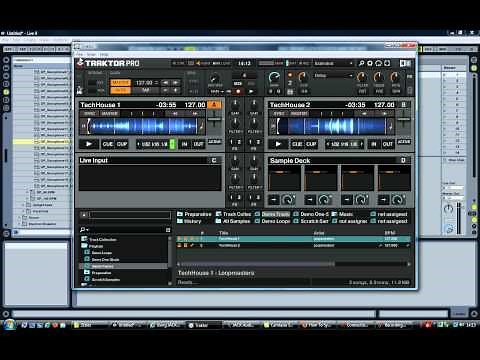Select the TechHouse 2 track row
The width and height of the screenshot is (480, 360).
coord(293,245)
